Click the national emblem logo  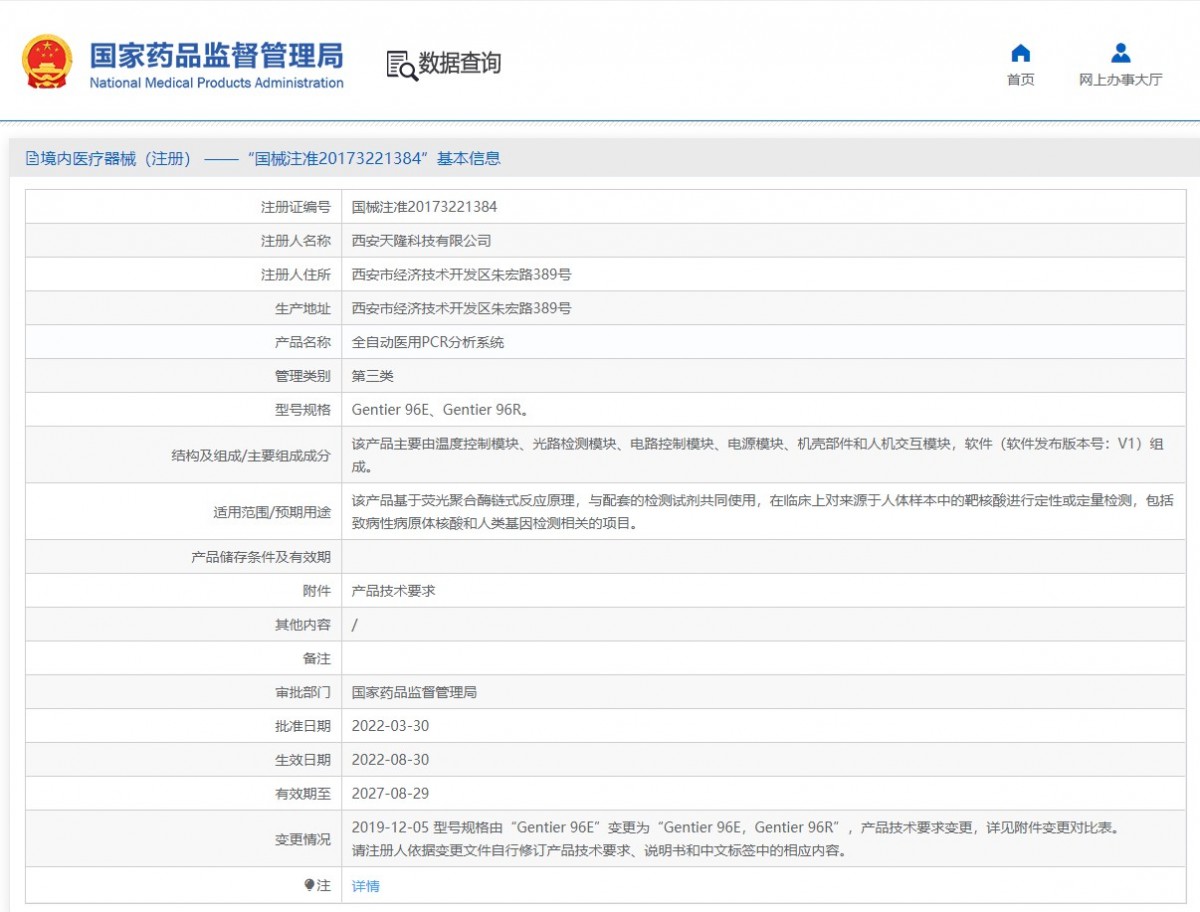point(47,62)
